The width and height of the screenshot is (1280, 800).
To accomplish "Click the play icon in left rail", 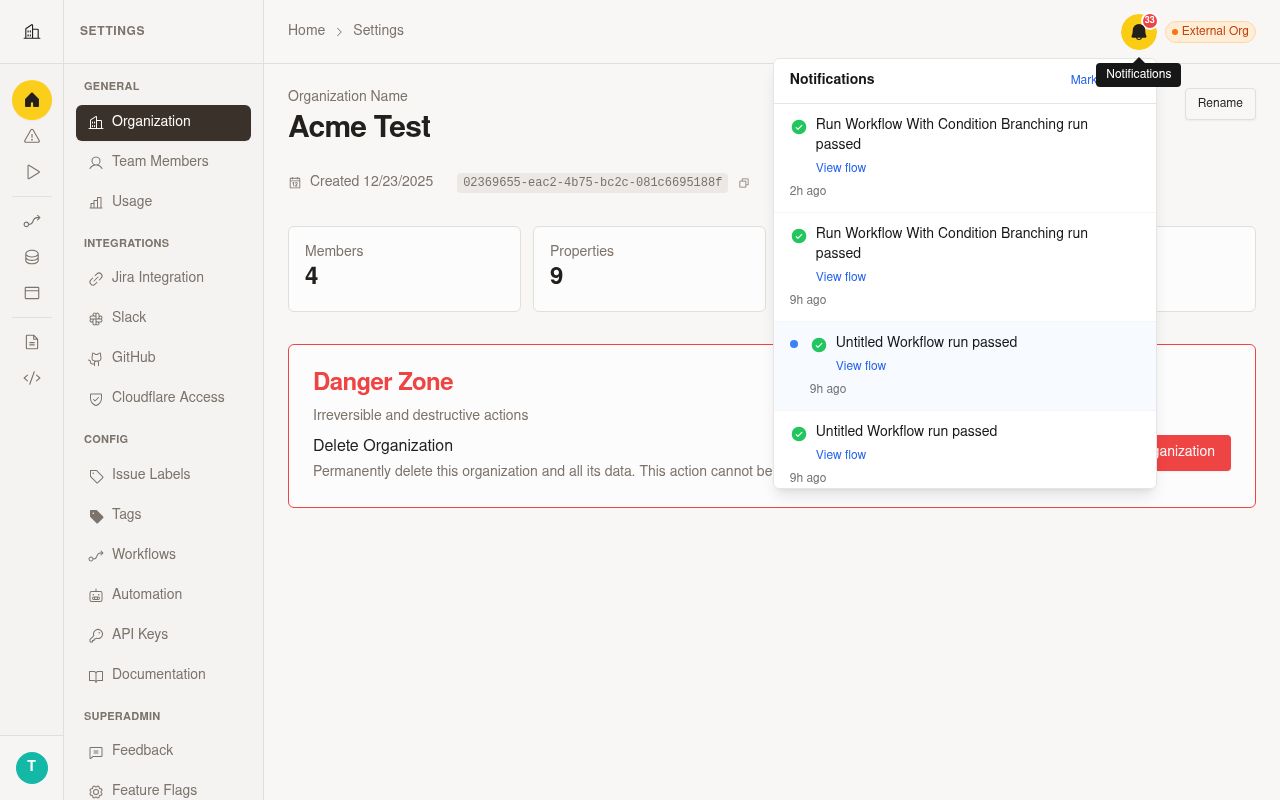I will click(x=32, y=172).
